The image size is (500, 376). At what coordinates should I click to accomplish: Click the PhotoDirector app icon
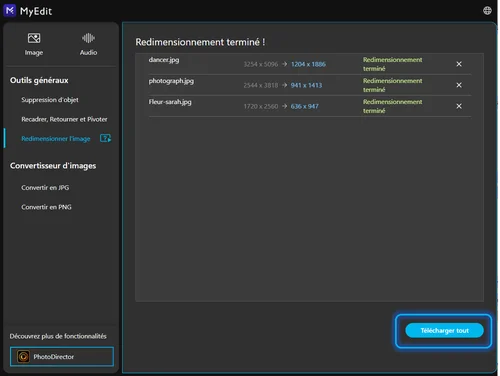[23, 357]
